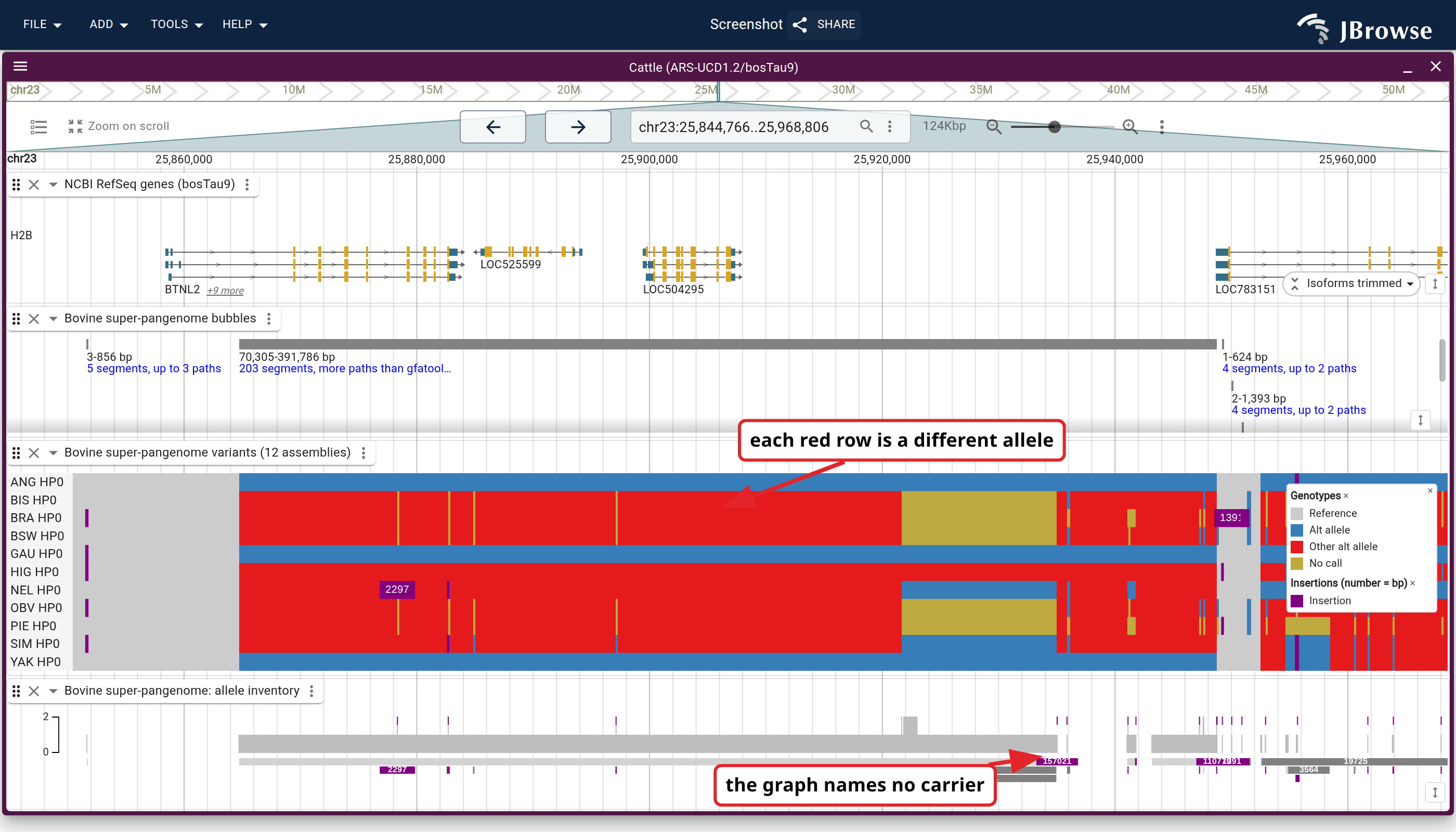
Task: Select the NEL HP0 sample row label
Action: pyautogui.click(x=35, y=590)
